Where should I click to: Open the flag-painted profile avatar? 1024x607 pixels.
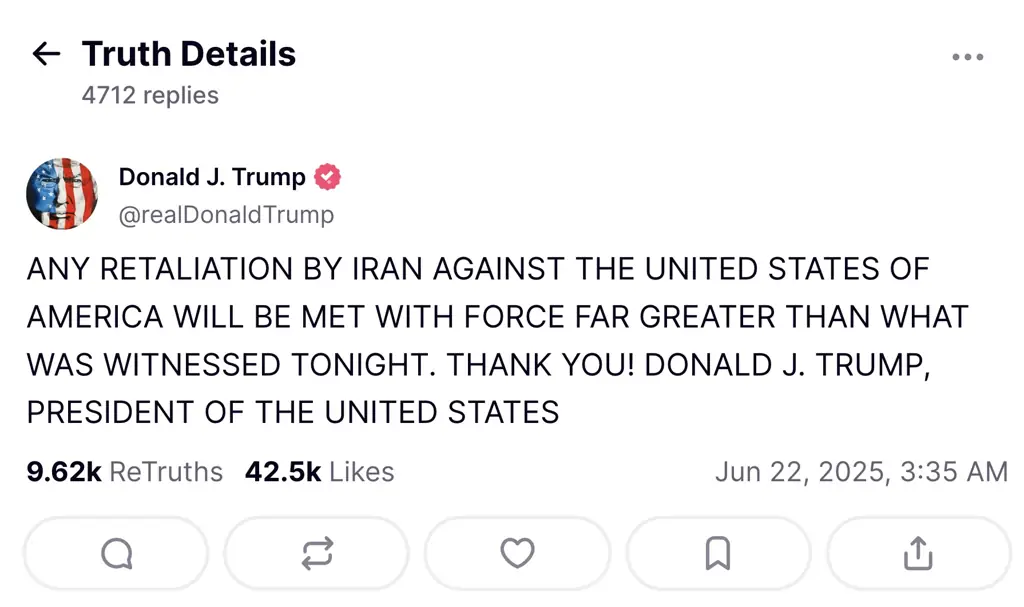click(62, 194)
